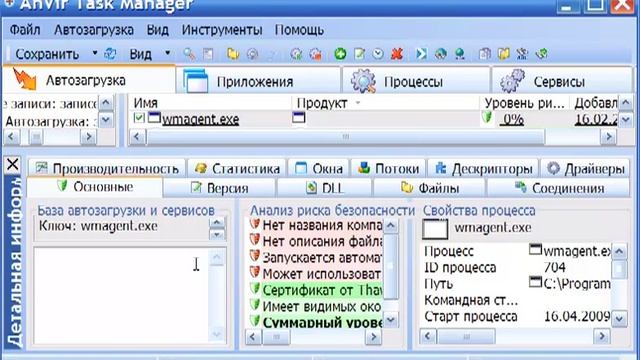Click the tools settings icon in the toolbar
The image size is (640, 360).
pyautogui.click(x=522, y=54)
